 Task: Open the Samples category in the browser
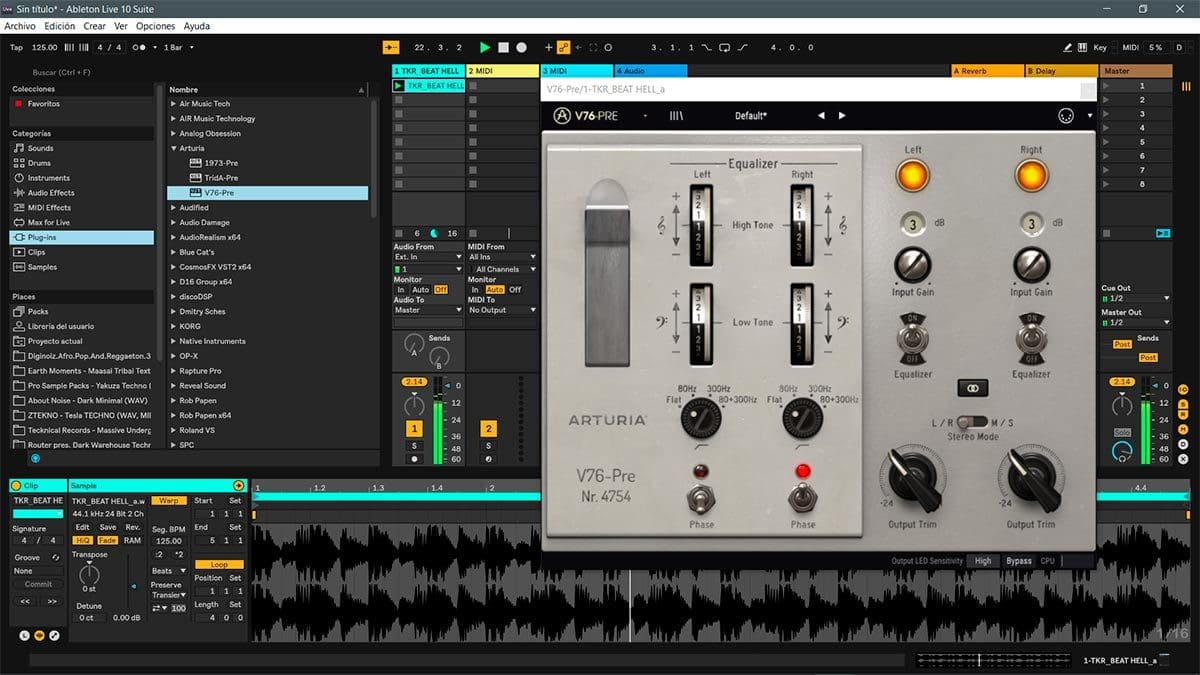click(43, 267)
